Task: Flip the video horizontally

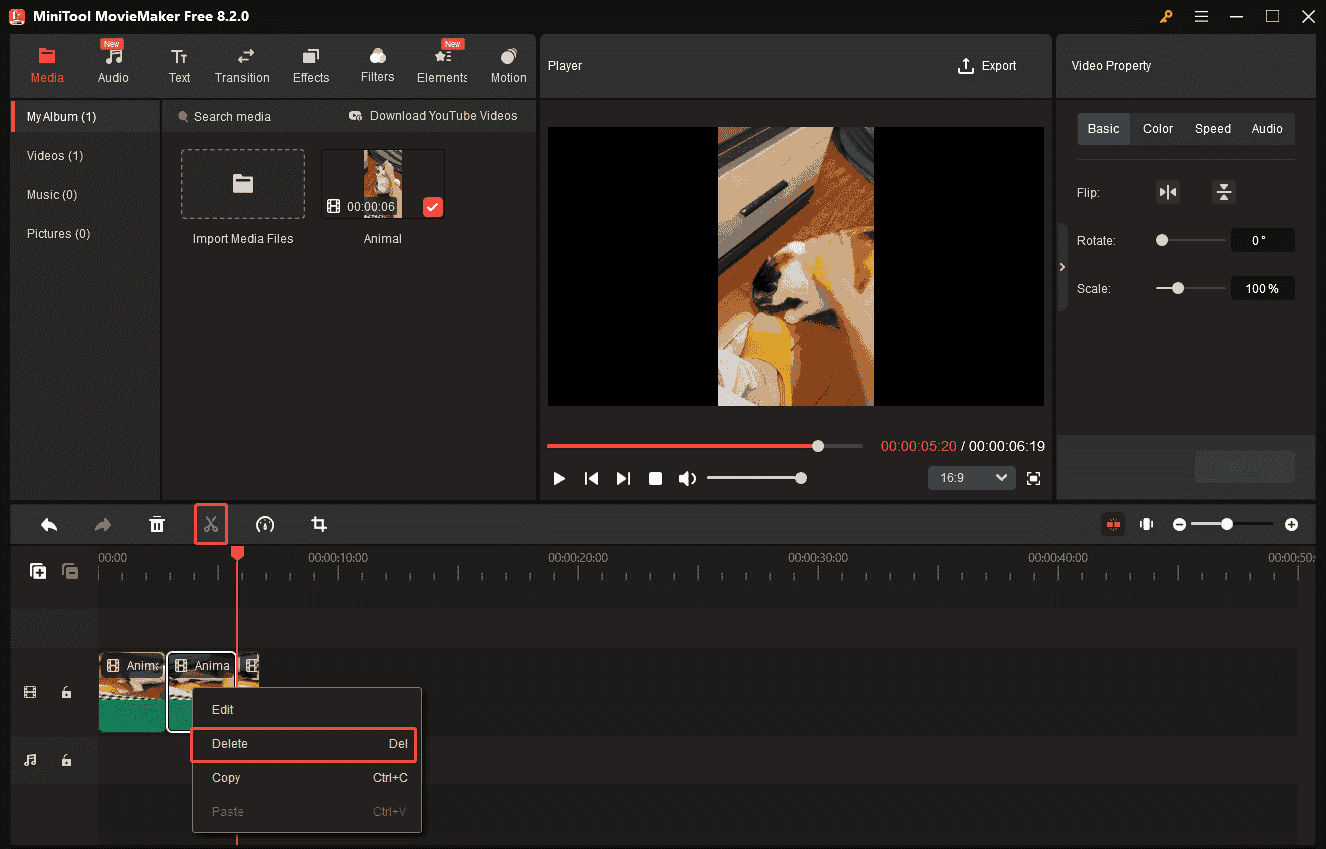Action: pos(1168,193)
